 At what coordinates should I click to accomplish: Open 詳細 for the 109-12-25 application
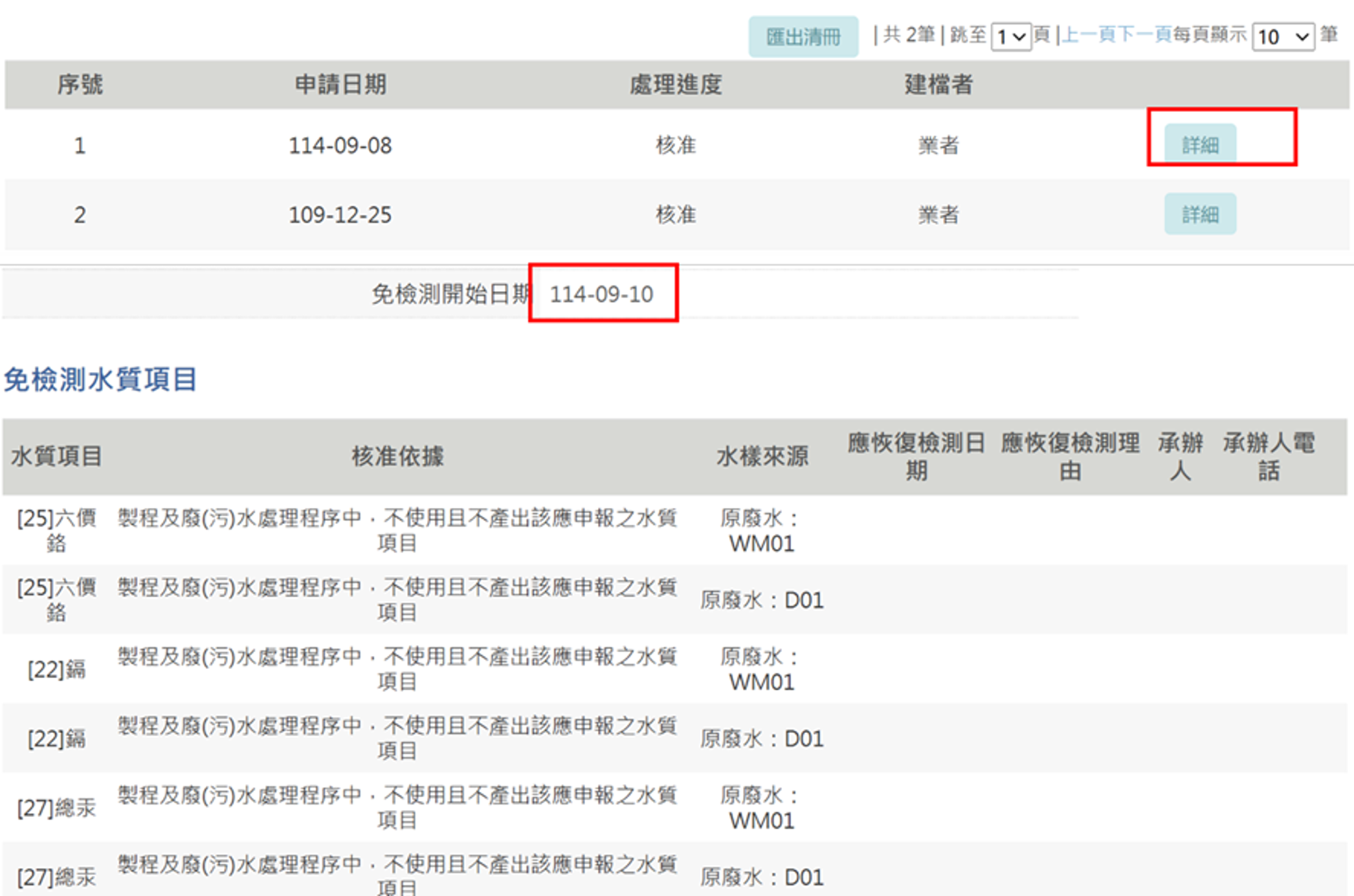tap(1200, 214)
